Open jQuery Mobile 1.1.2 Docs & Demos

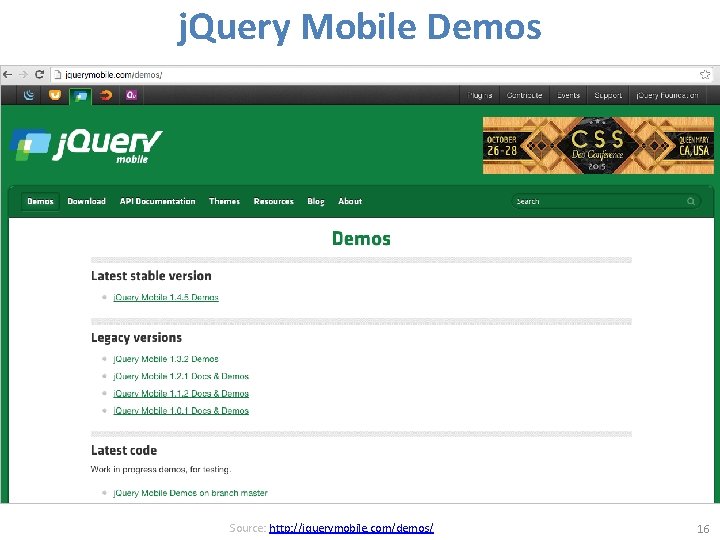point(181,393)
